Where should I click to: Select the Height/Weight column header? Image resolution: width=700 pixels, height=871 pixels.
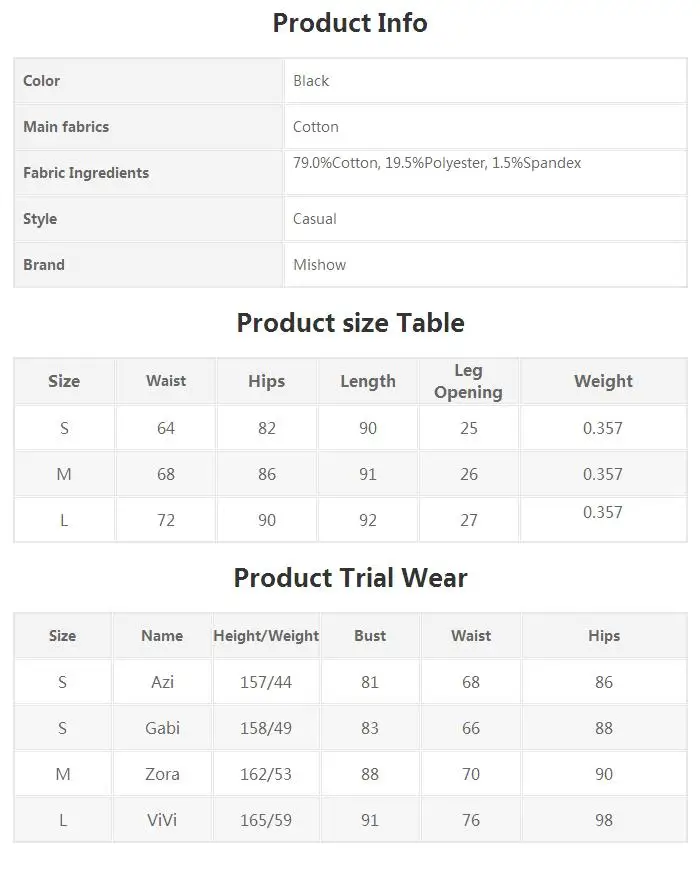(x=266, y=636)
